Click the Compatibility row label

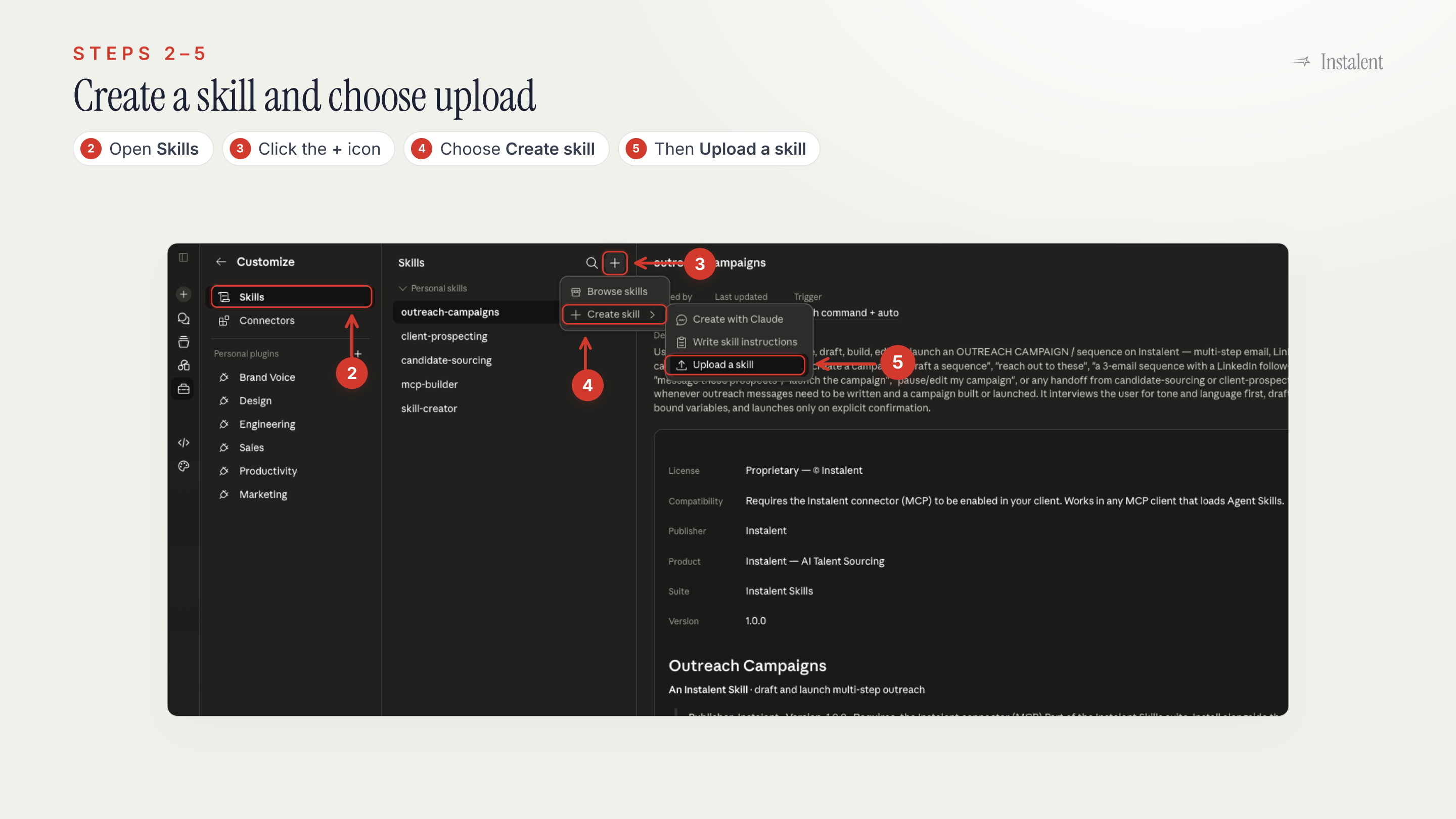tap(695, 502)
